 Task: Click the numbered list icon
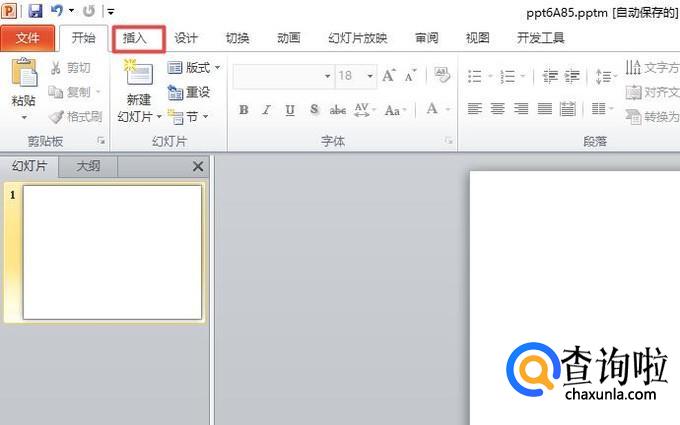pos(507,77)
